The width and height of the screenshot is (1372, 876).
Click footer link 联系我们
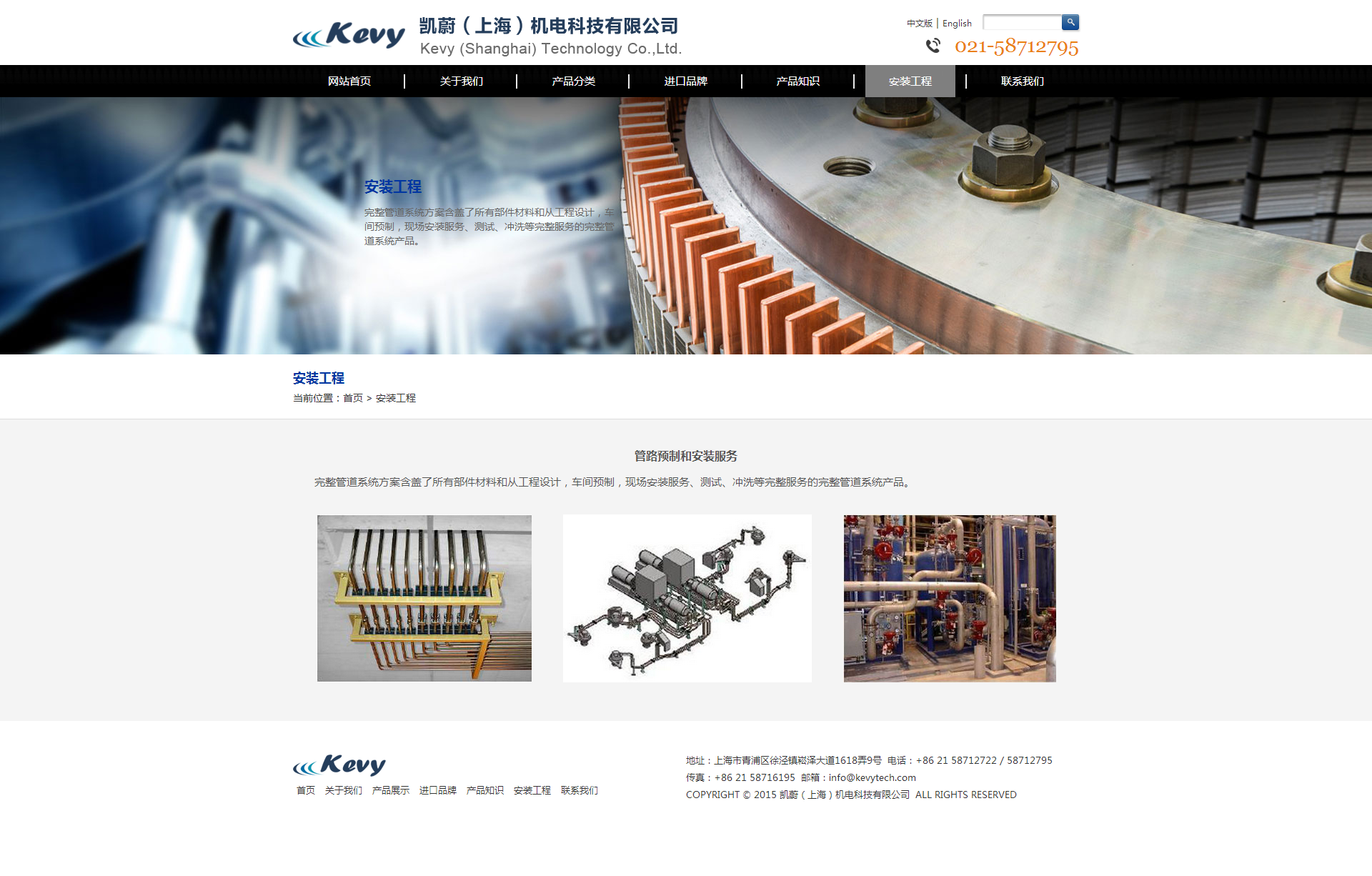coord(580,790)
